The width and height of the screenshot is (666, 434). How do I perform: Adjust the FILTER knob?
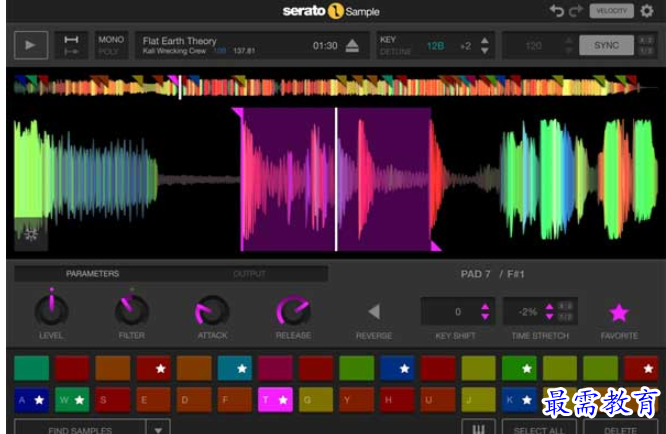(132, 310)
